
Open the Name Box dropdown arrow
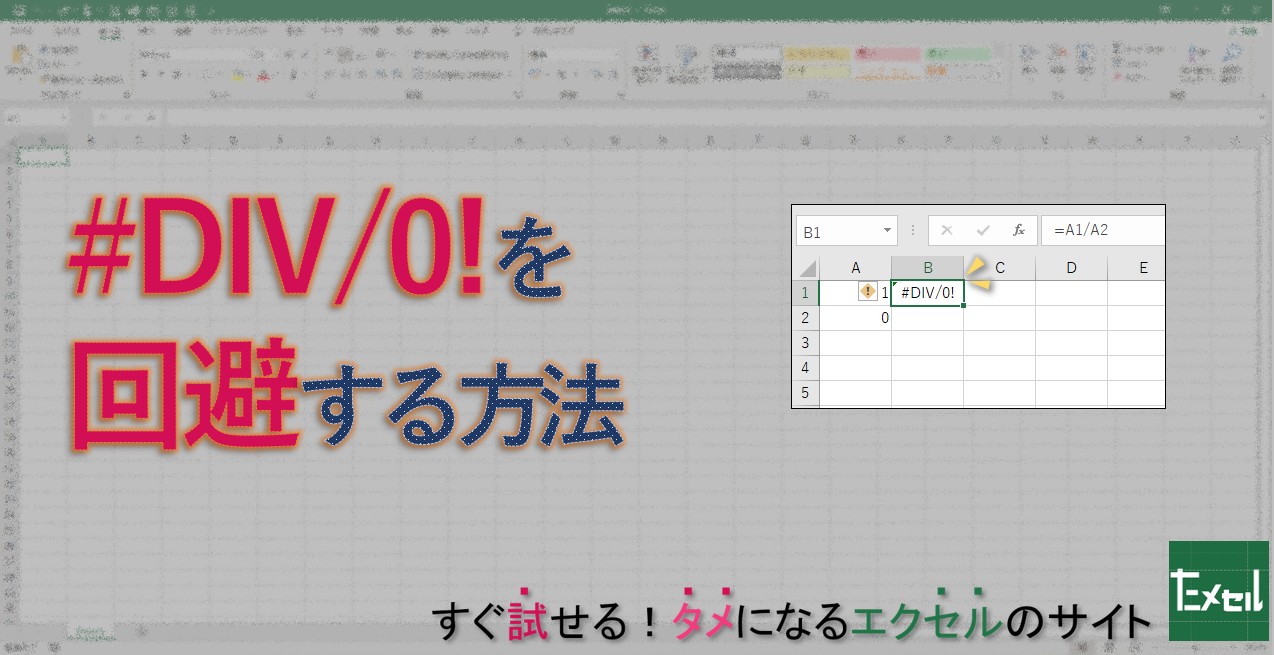(x=887, y=231)
